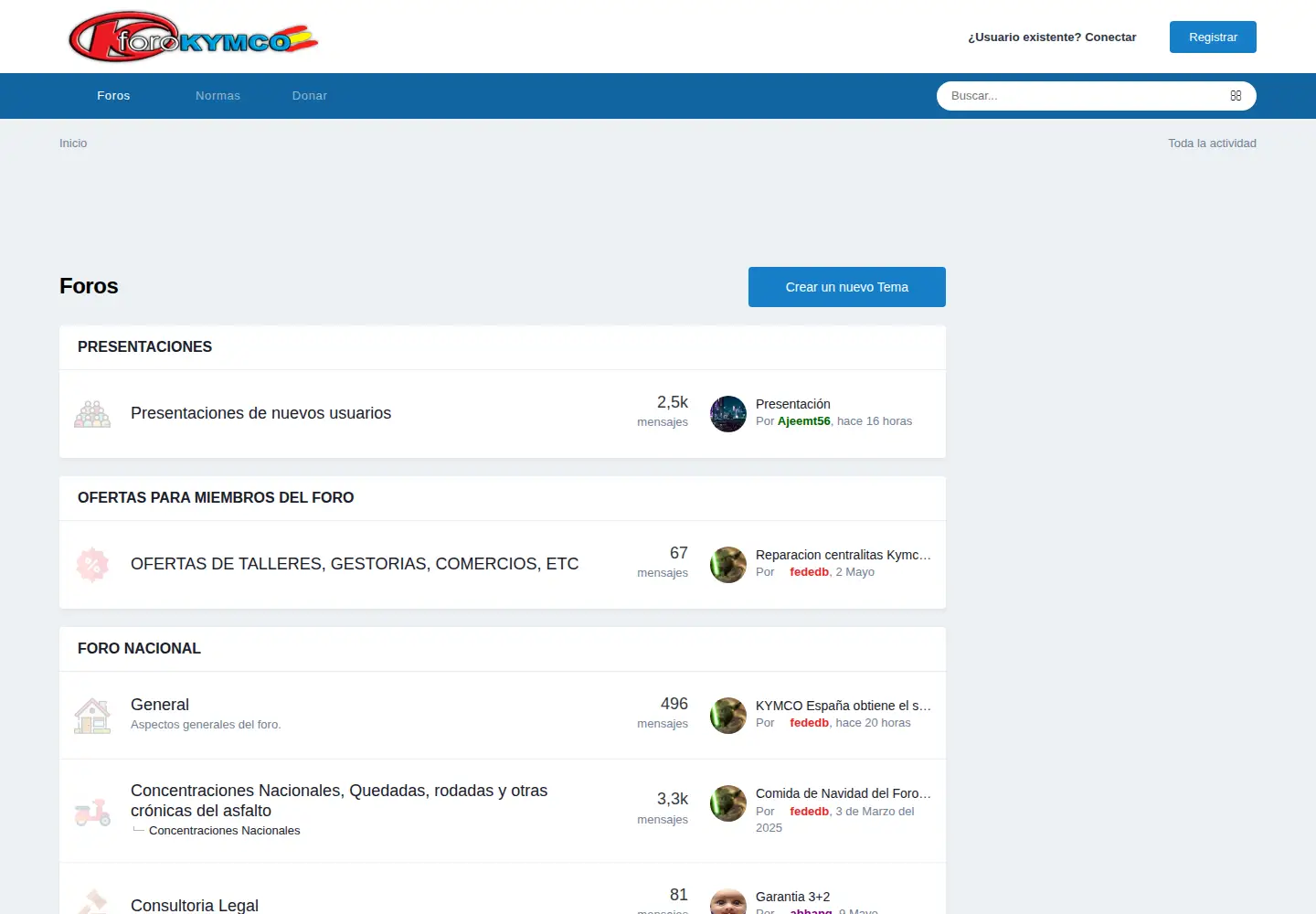
Task: Visit Ajeemt56 user profile link
Action: (804, 421)
